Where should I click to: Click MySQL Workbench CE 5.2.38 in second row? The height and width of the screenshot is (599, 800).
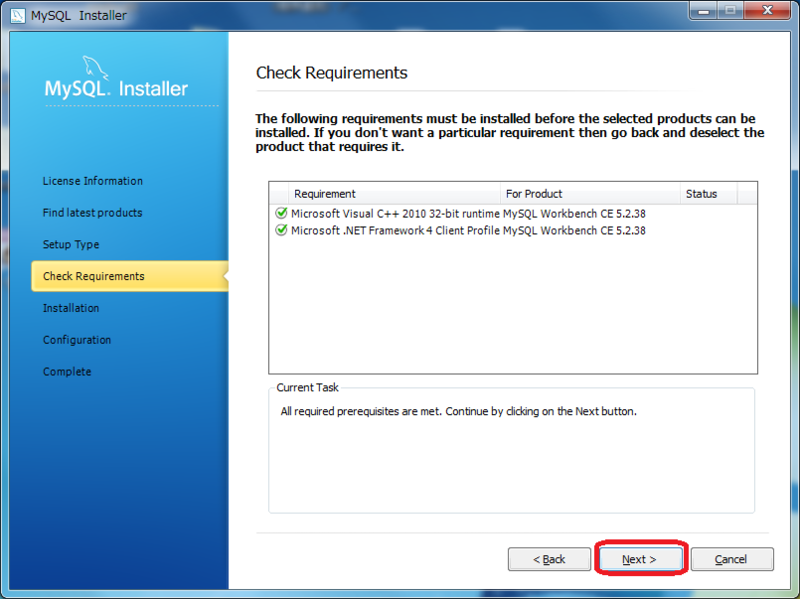574,231
